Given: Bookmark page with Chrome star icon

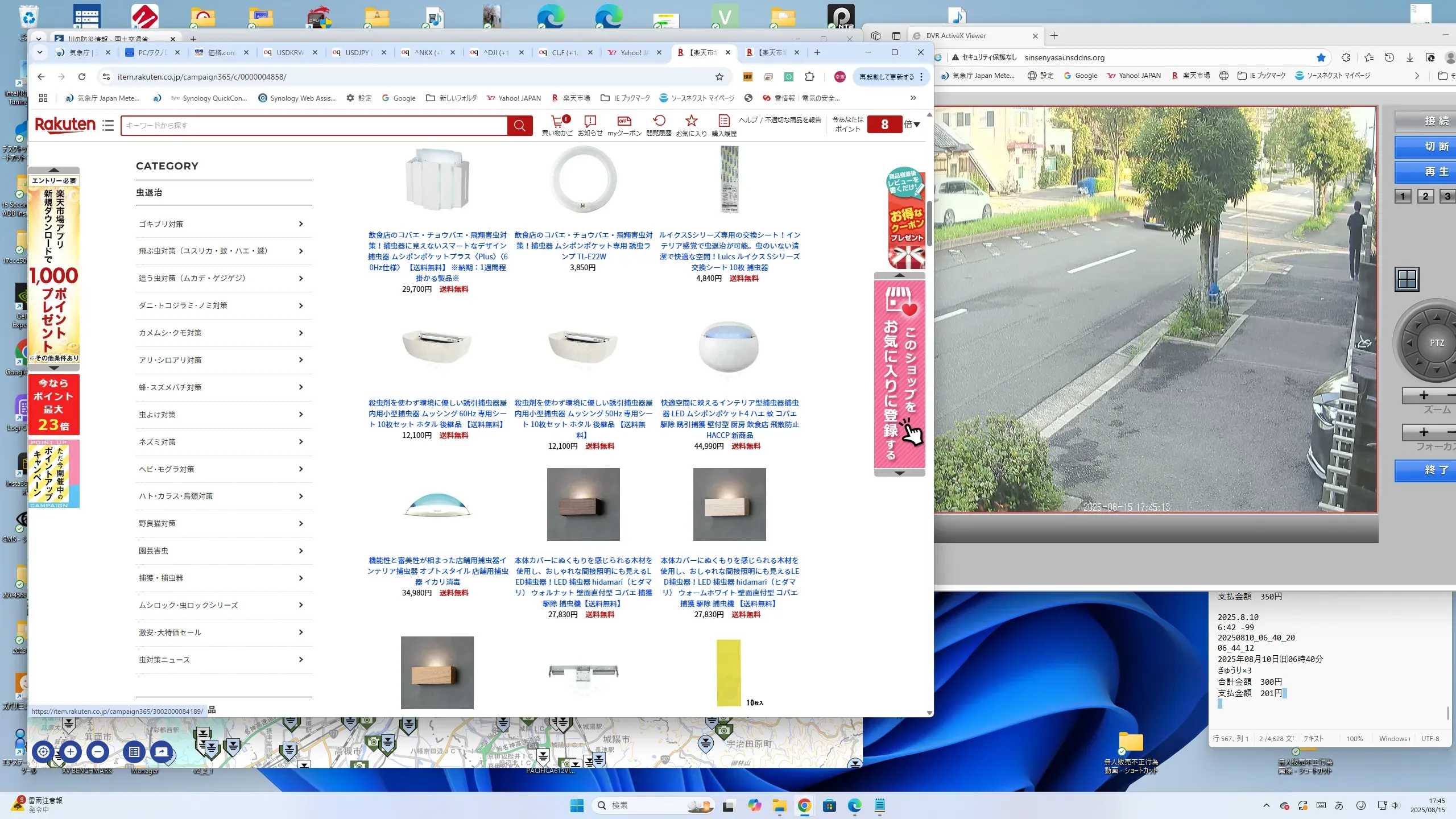Looking at the screenshot, I should click(719, 77).
